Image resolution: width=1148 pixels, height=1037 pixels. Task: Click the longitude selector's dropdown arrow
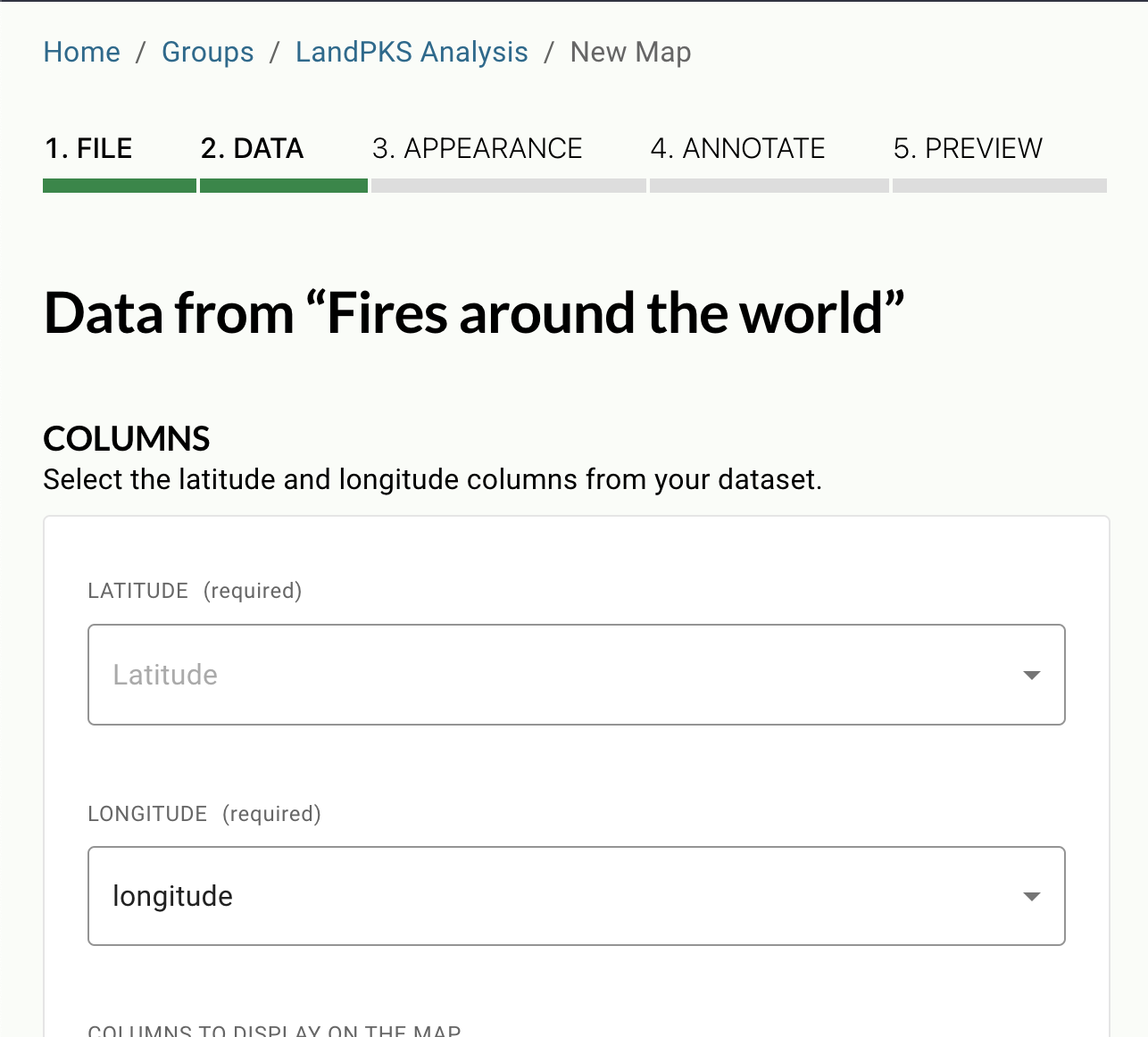tap(1032, 896)
